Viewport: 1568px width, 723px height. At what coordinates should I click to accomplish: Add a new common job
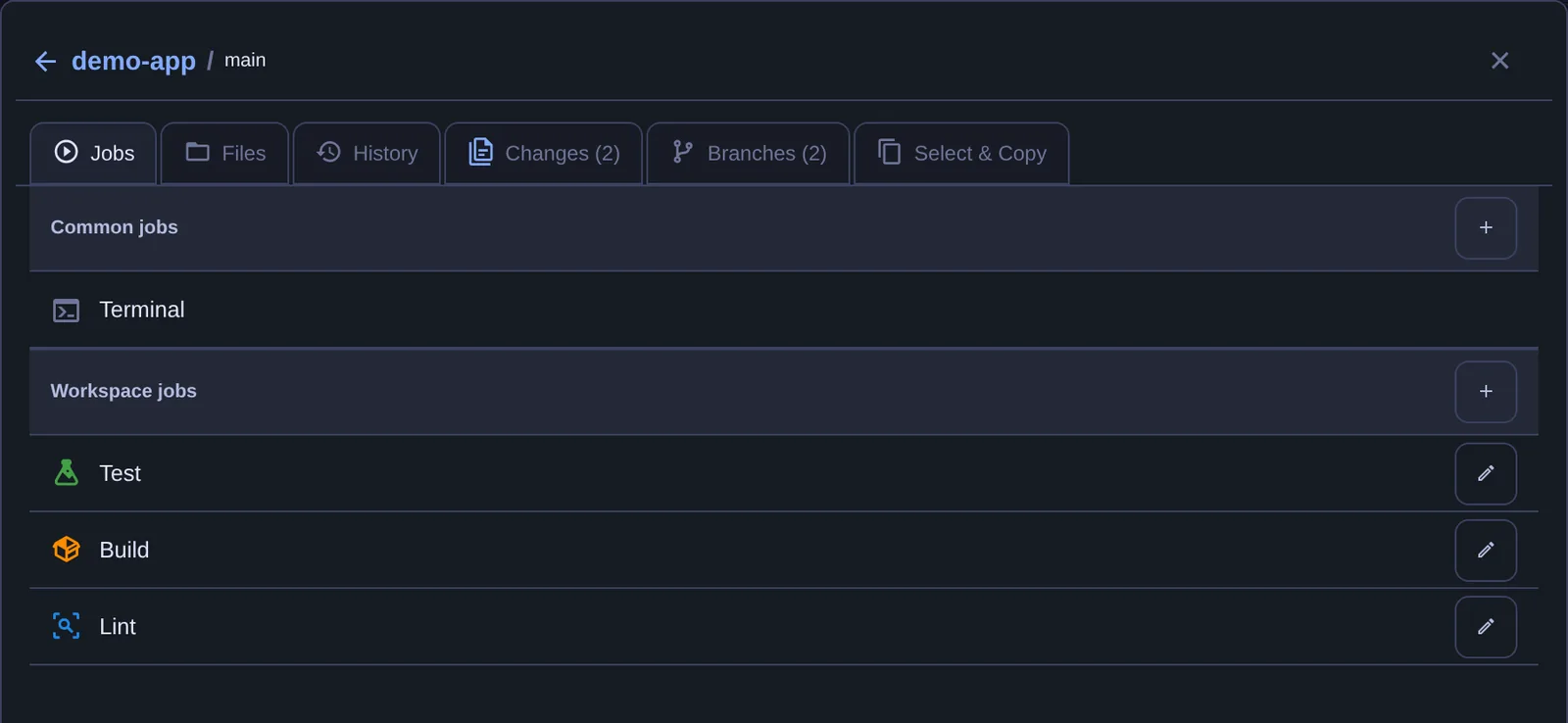[1486, 227]
